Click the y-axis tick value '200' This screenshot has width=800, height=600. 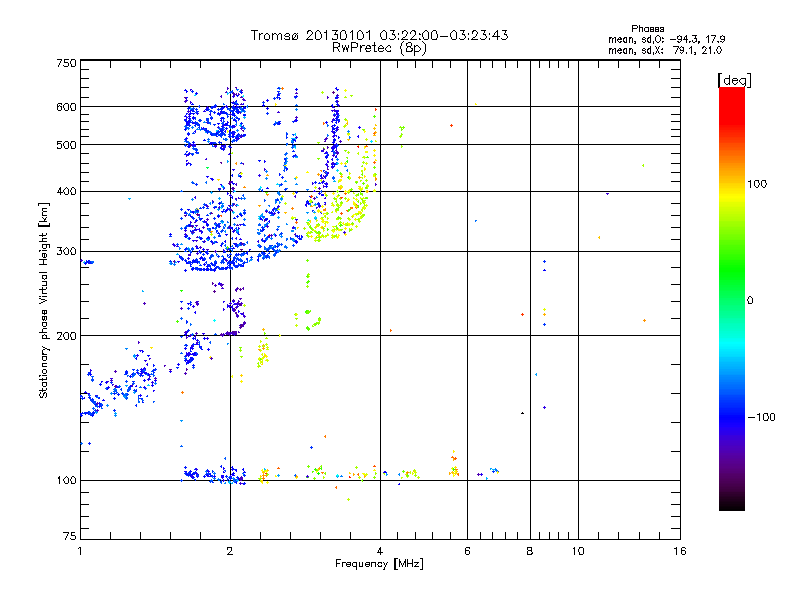(66, 336)
